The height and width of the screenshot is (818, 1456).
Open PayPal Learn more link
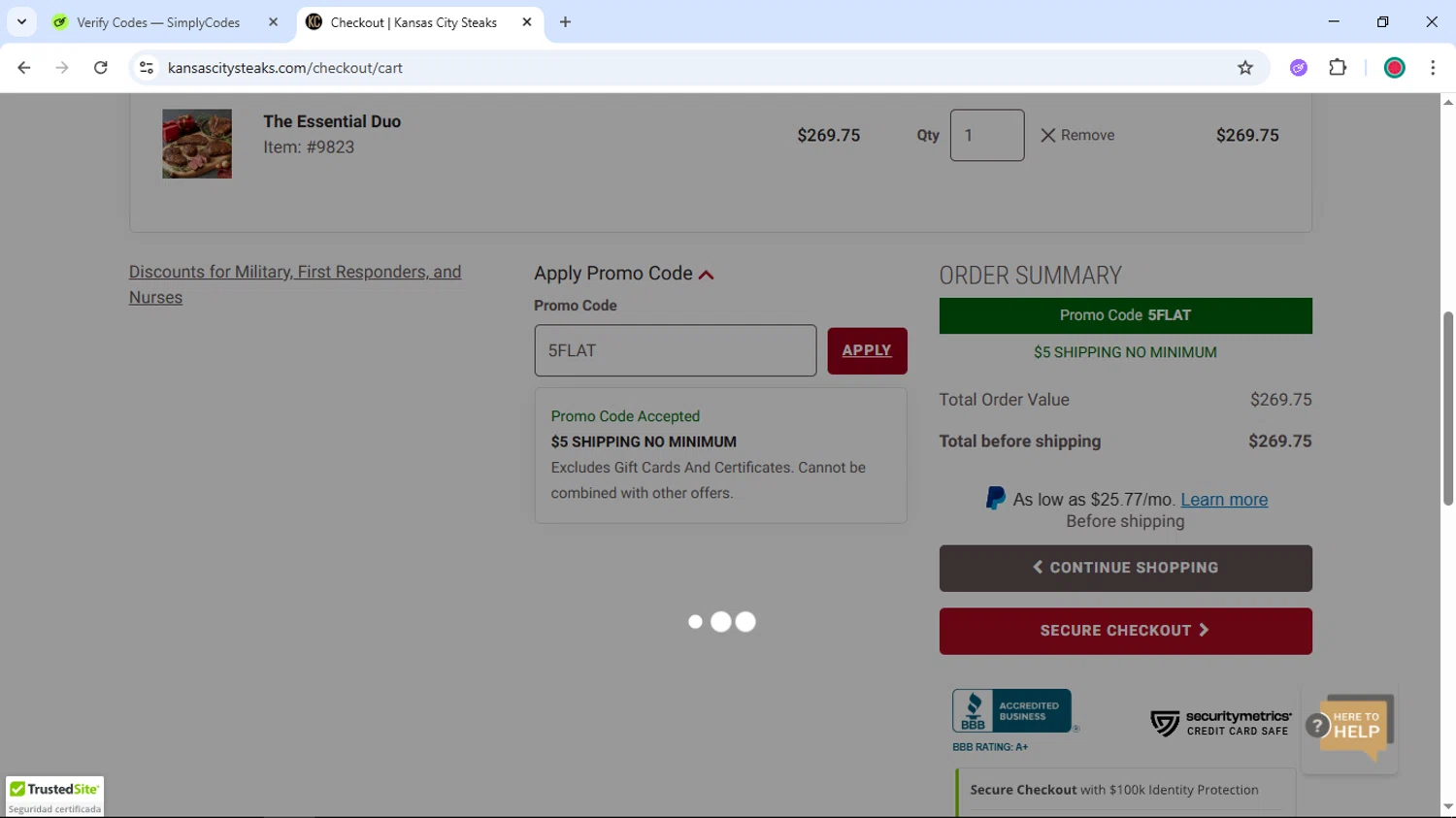point(1224,500)
